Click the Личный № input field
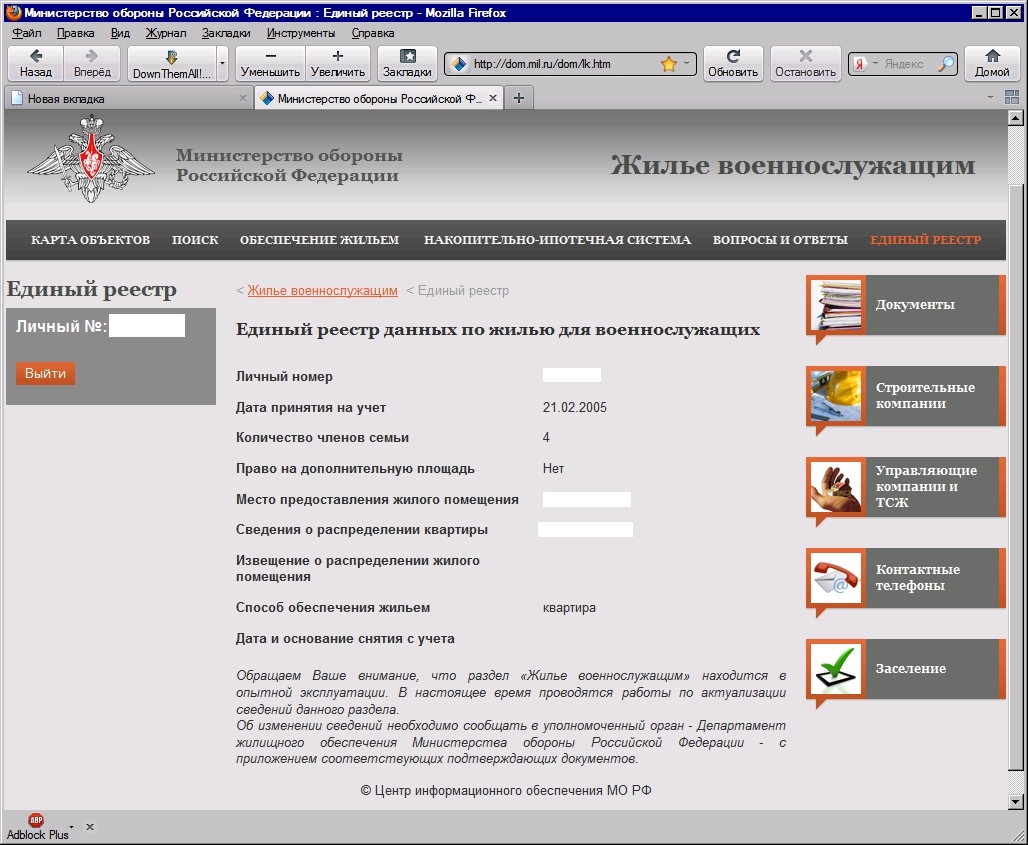This screenshot has width=1028, height=845. 147,326
